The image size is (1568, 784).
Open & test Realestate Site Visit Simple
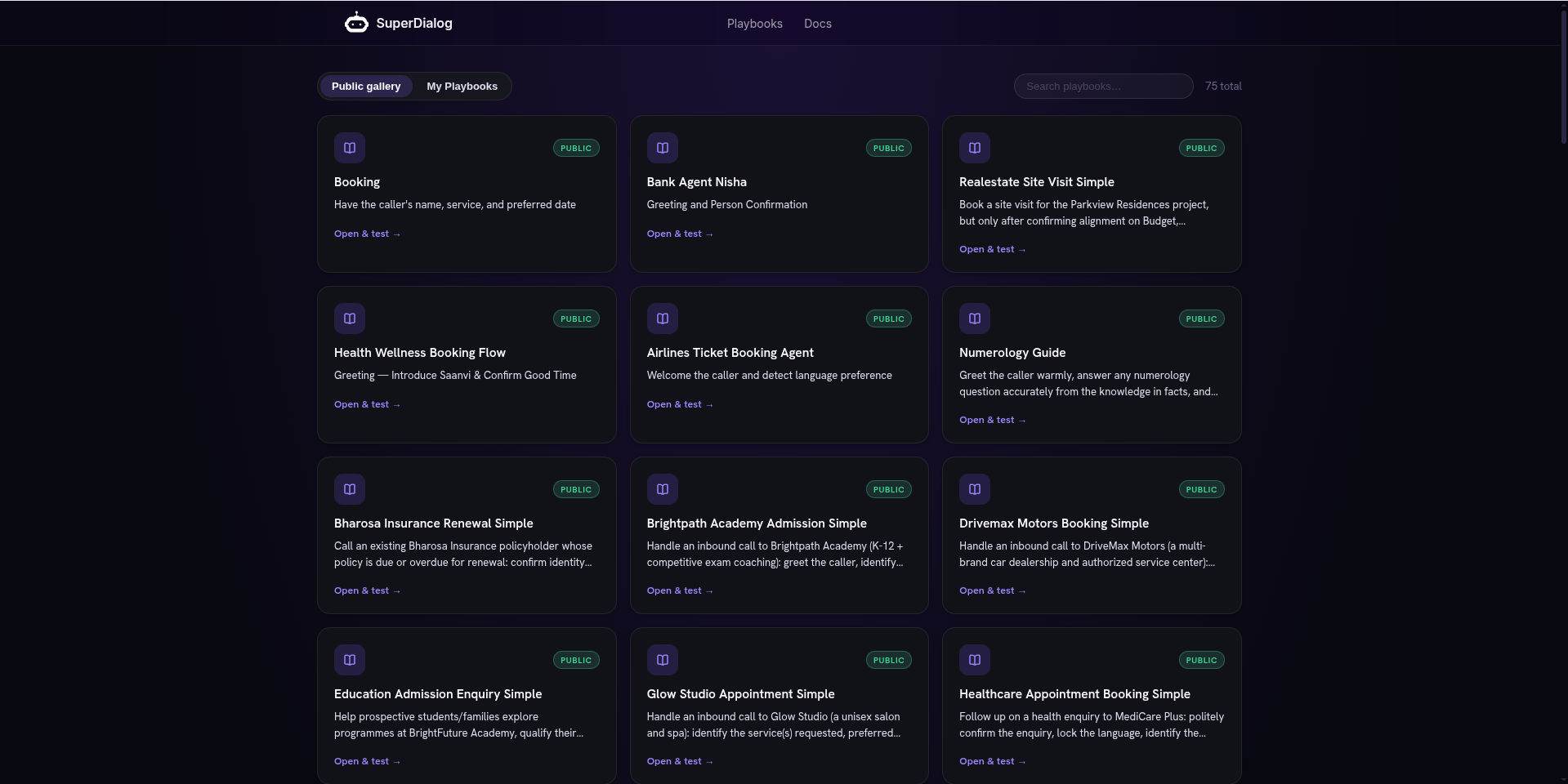point(992,249)
